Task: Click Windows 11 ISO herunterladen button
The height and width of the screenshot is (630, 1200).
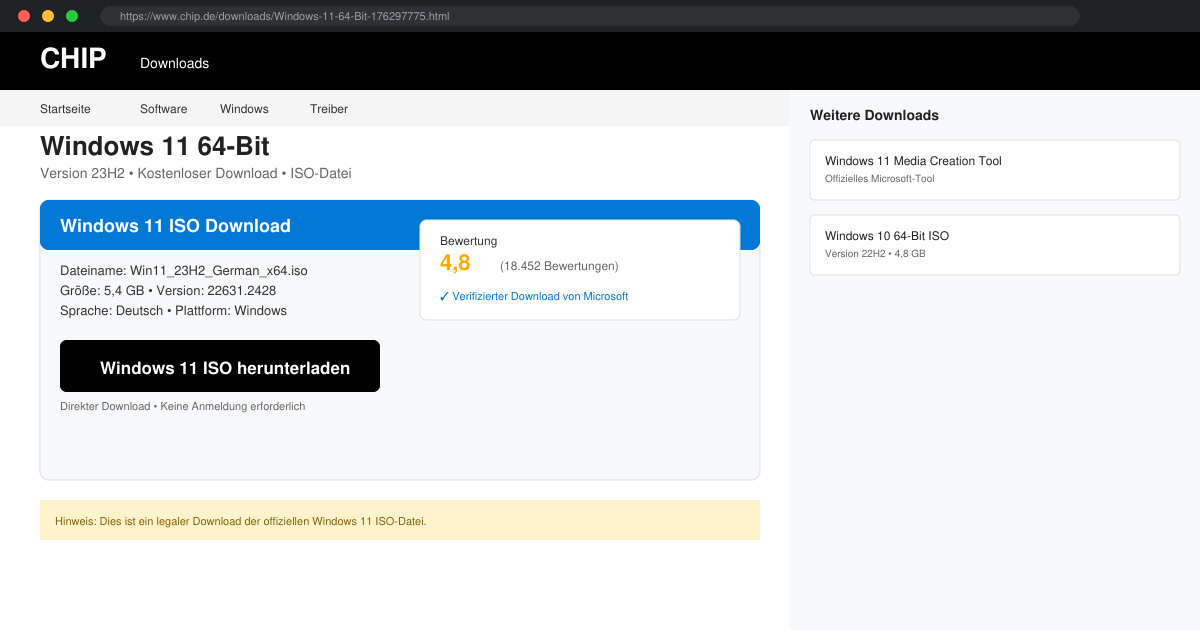Action: coord(220,366)
